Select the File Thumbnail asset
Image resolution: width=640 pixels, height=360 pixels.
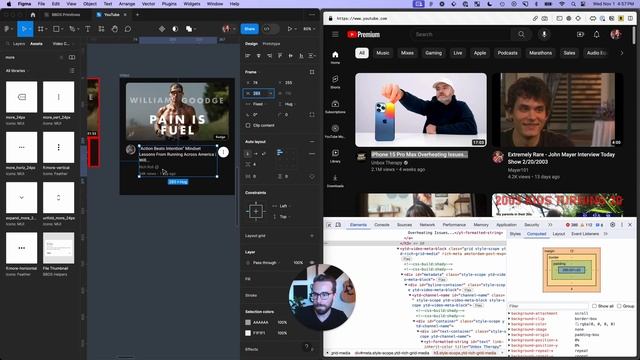(x=58, y=248)
